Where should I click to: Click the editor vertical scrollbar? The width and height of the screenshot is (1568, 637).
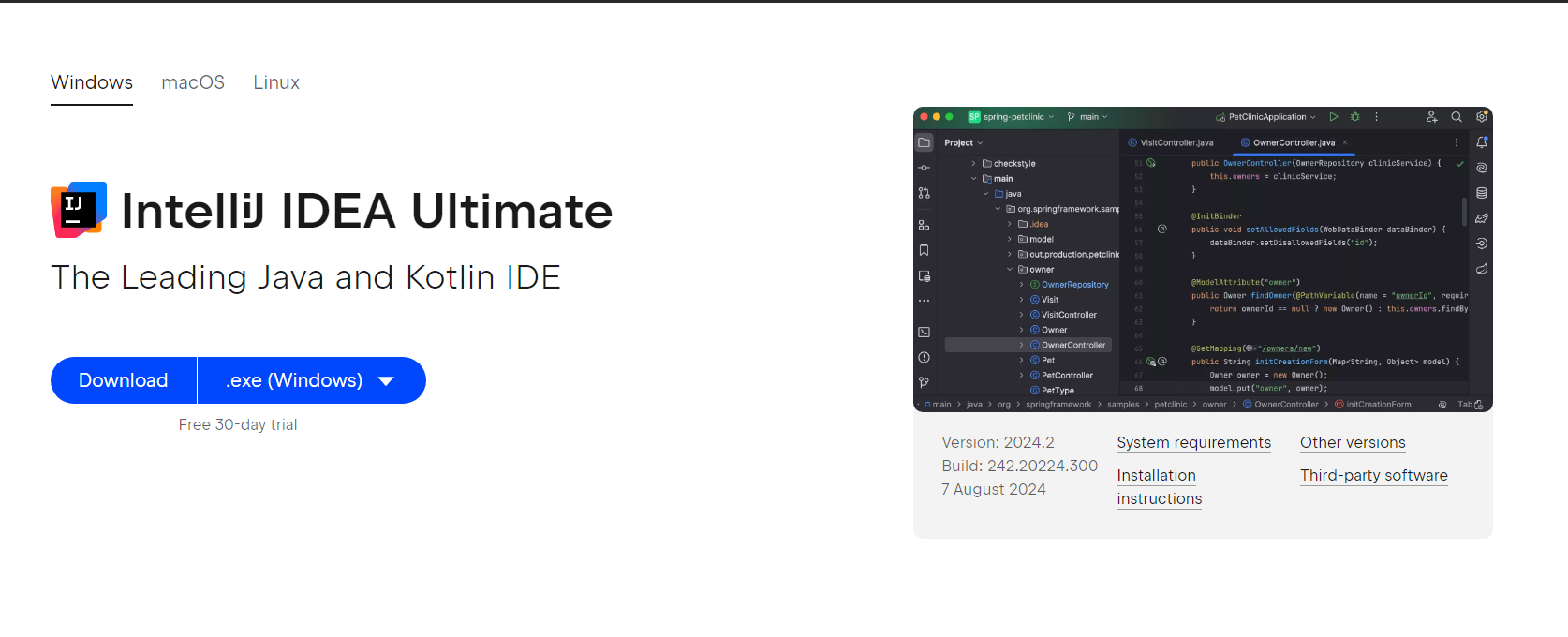tap(1464, 211)
